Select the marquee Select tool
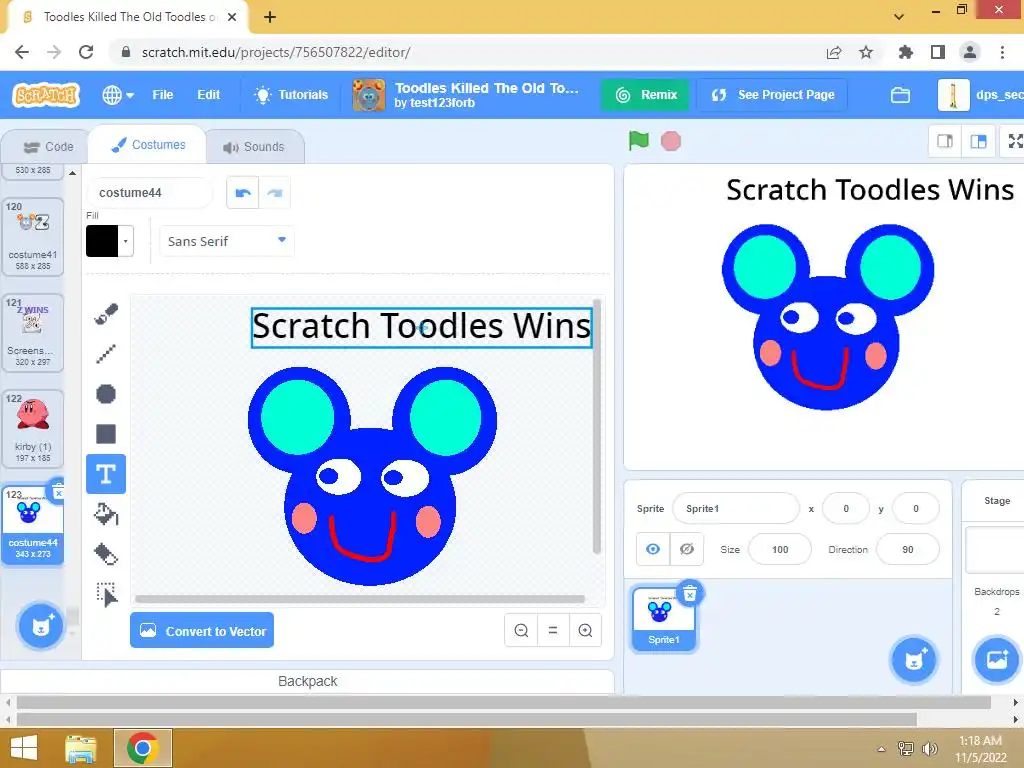This screenshot has height=768, width=1024. point(106,594)
